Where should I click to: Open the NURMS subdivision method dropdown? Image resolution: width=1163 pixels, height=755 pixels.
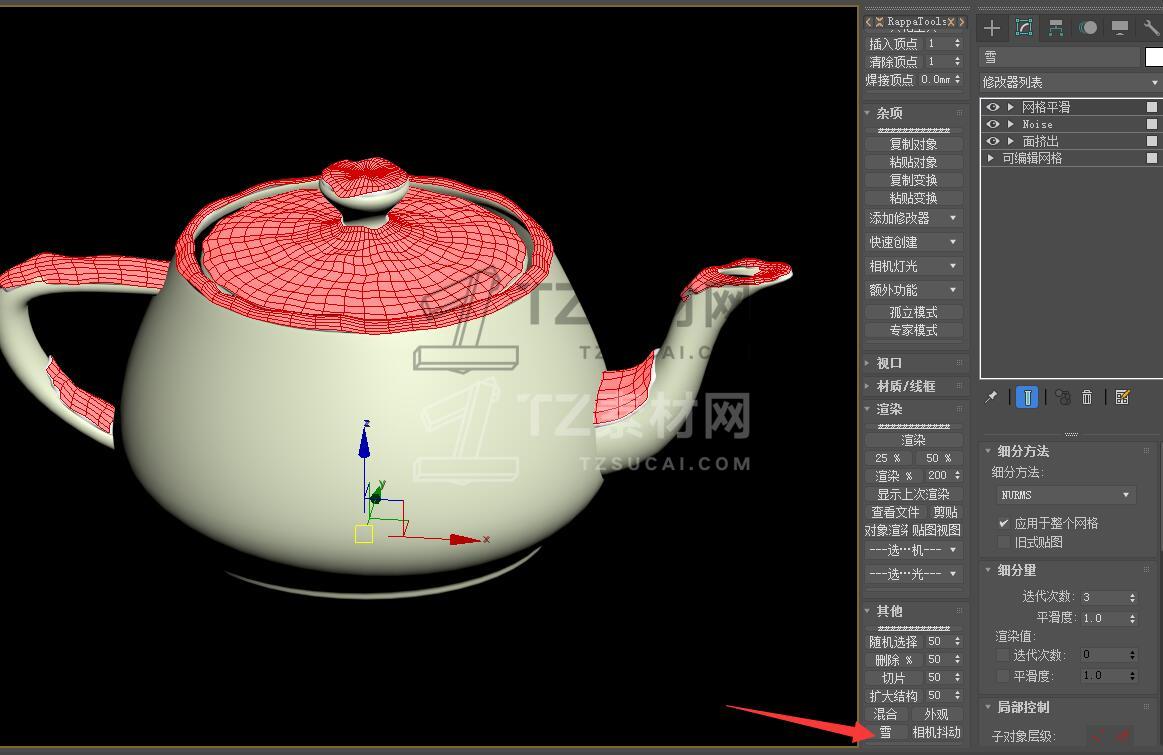point(1065,495)
